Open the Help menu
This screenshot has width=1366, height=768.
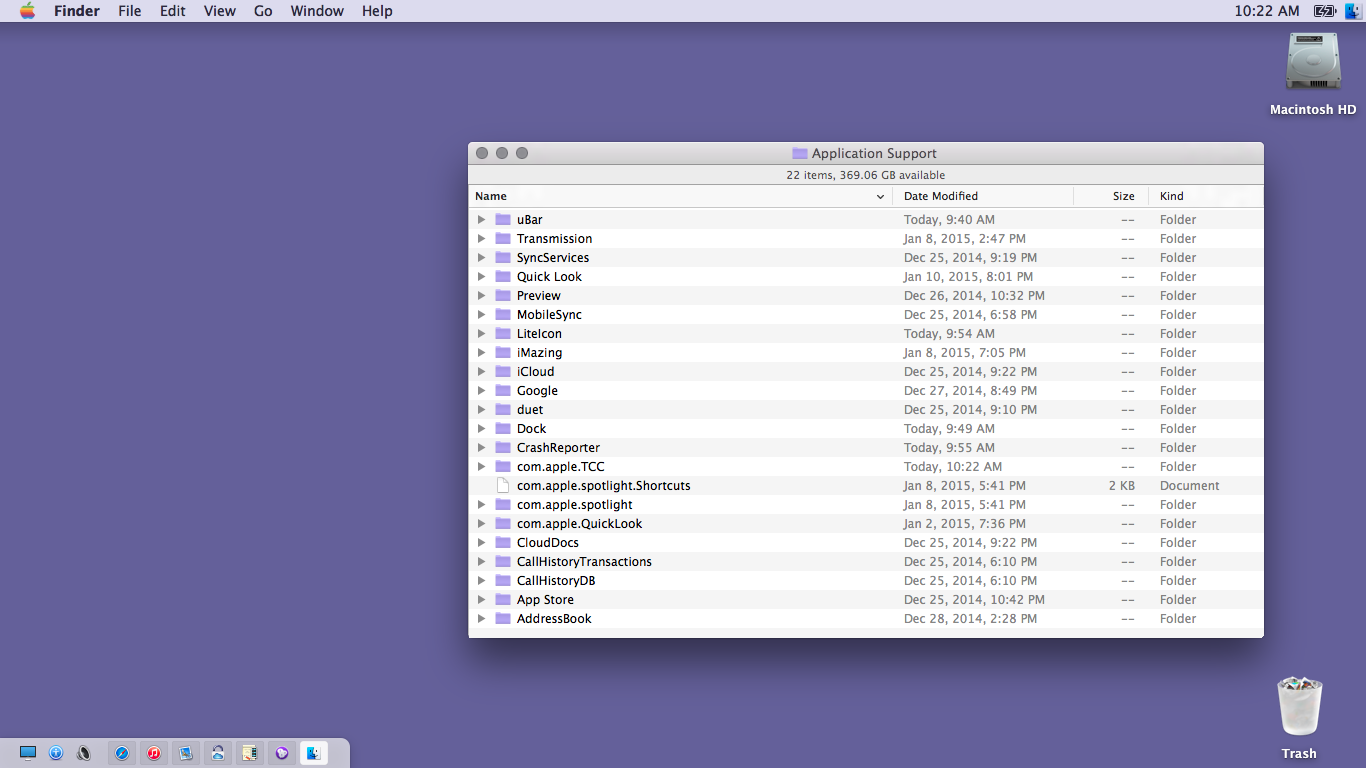coord(377,11)
